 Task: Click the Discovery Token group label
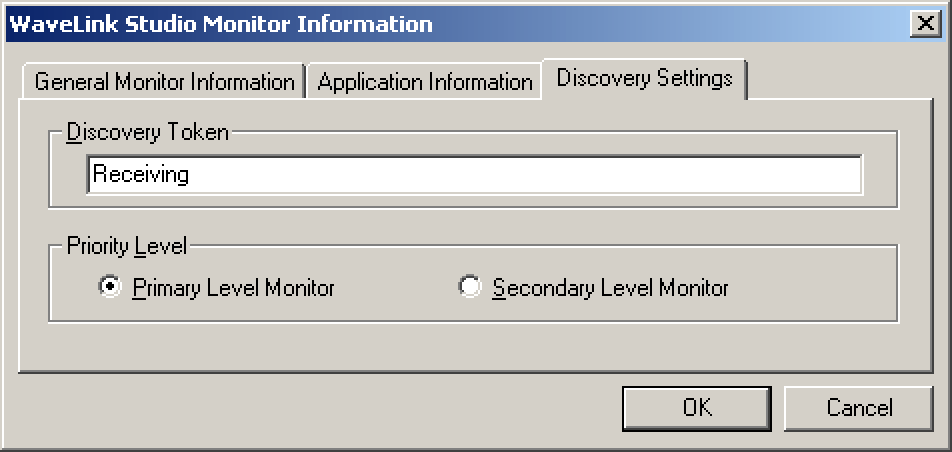click(x=148, y=132)
